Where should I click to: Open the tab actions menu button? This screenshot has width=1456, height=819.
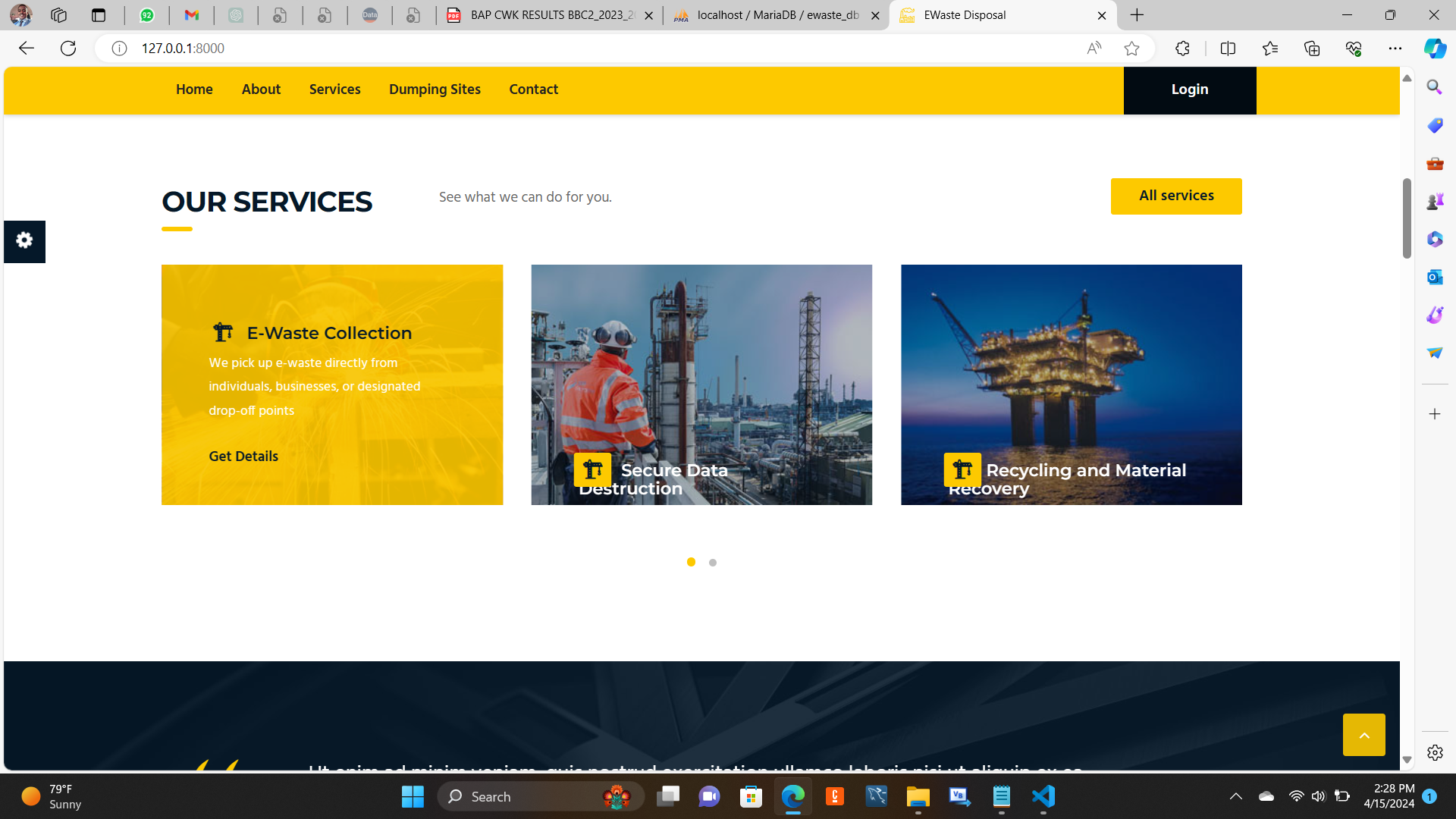[99, 15]
